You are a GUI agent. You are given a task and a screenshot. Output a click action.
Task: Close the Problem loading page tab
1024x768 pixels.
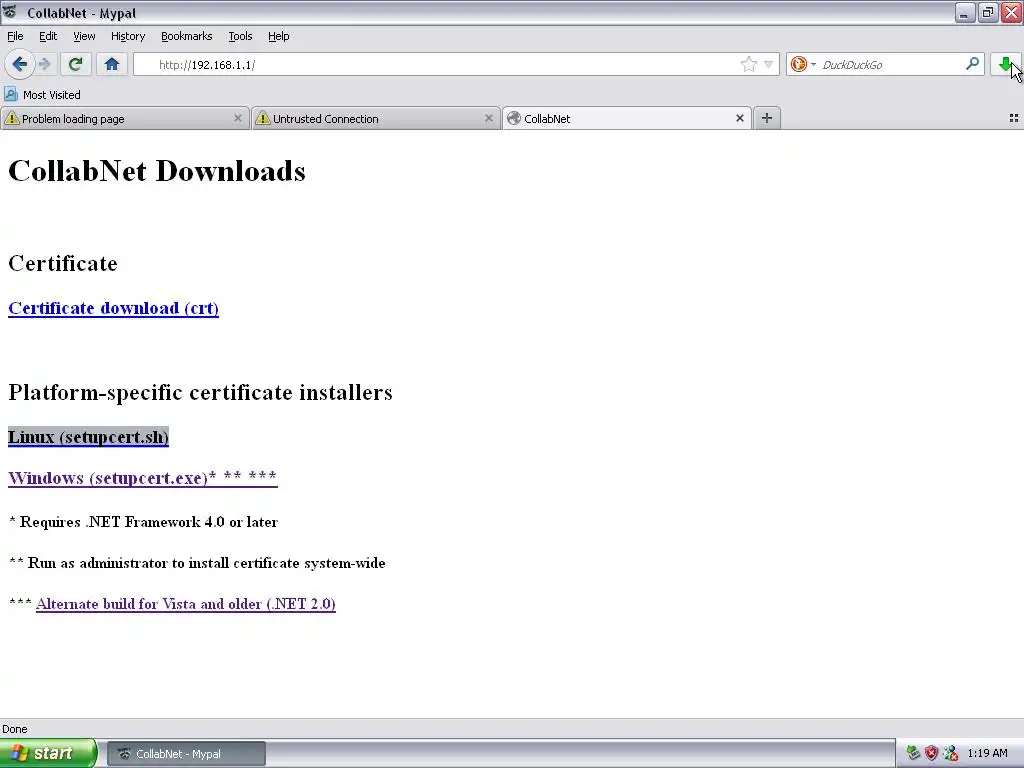(x=238, y=118)
